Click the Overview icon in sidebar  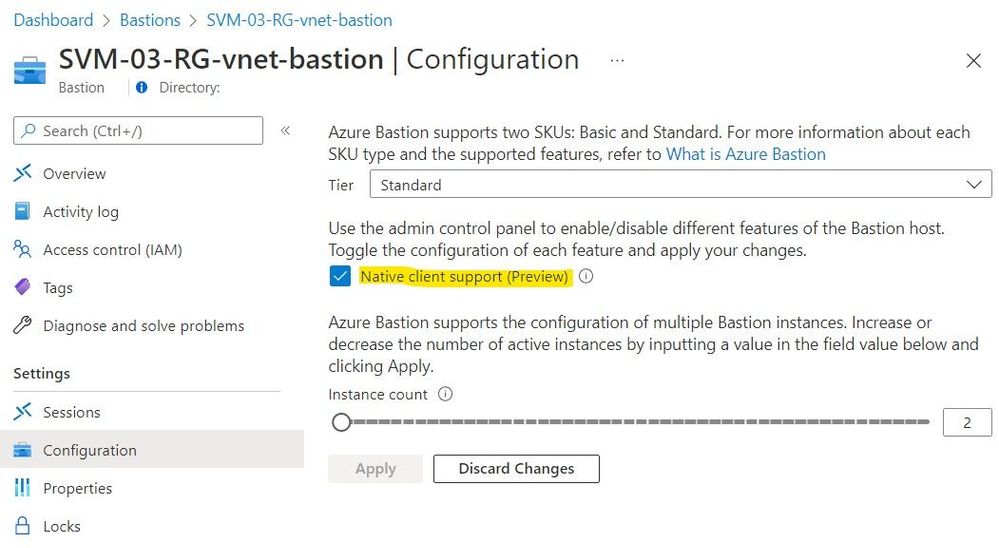pyautogui.click(x=22, y=173)
